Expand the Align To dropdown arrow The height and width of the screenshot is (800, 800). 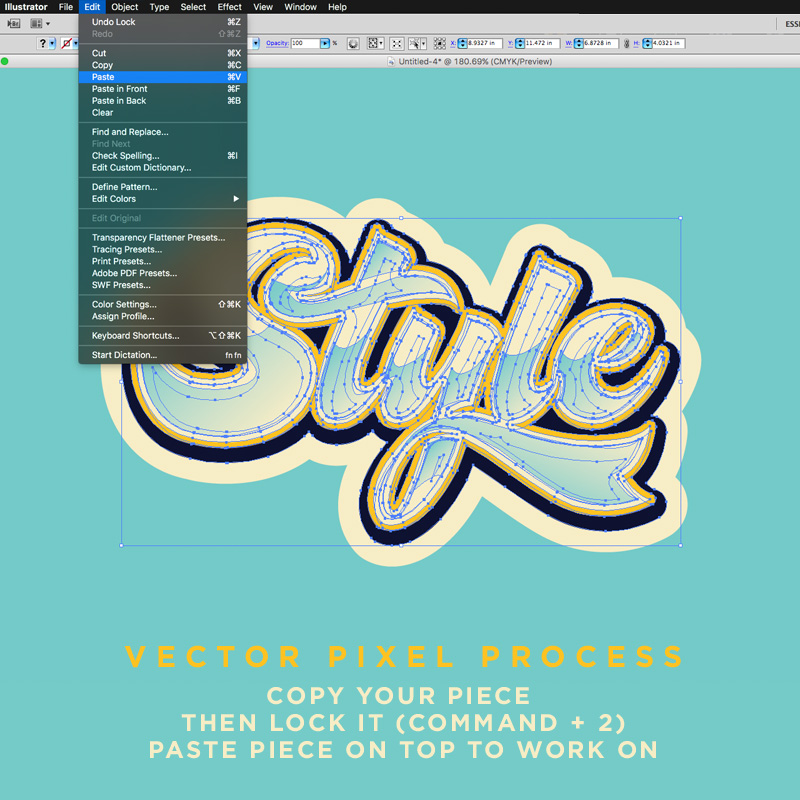pyautogui.click(x=381, y=43)
